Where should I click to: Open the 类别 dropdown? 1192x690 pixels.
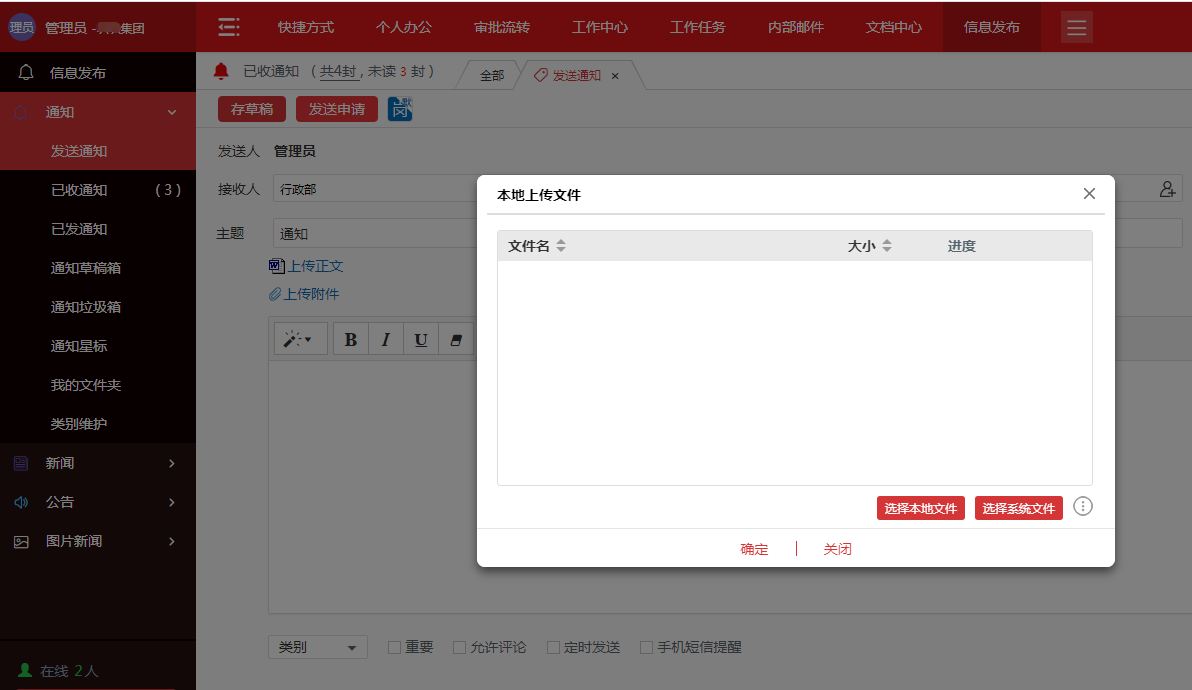tap(317, 647)
